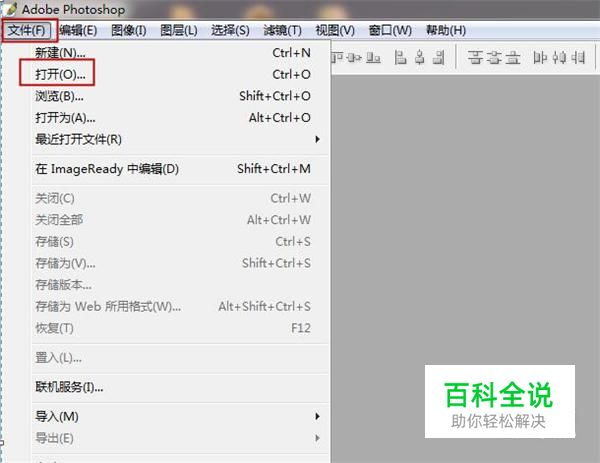
Task: Choose 新建(N)... to create a new file
Action: pyautogui.click(x=180, y=53)
